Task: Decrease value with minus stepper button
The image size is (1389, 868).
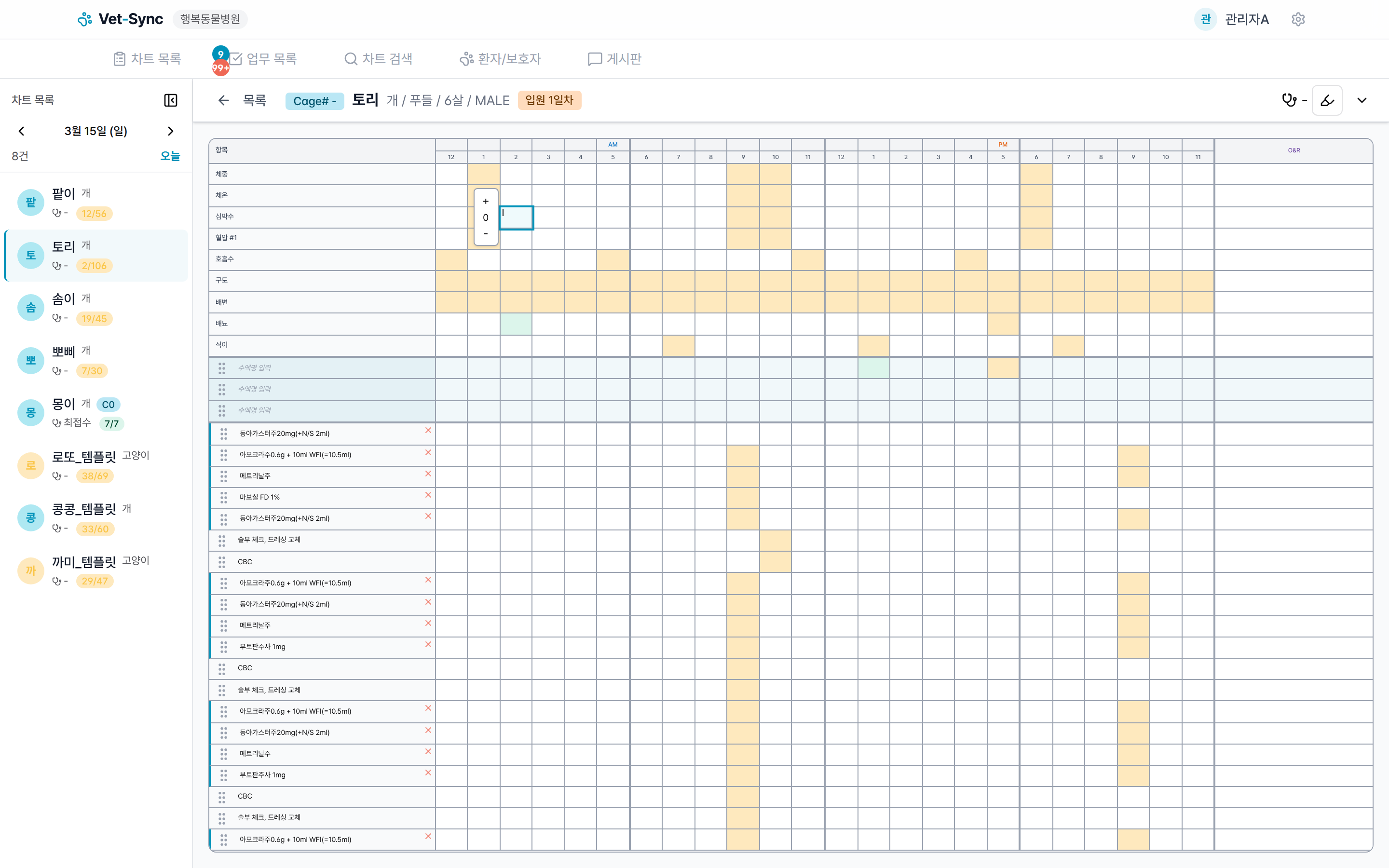Action: point(486,234)
